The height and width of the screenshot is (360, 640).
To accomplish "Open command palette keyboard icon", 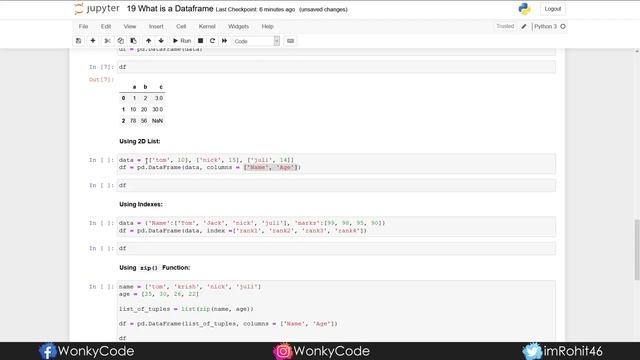I will click(x=290, y=41).
